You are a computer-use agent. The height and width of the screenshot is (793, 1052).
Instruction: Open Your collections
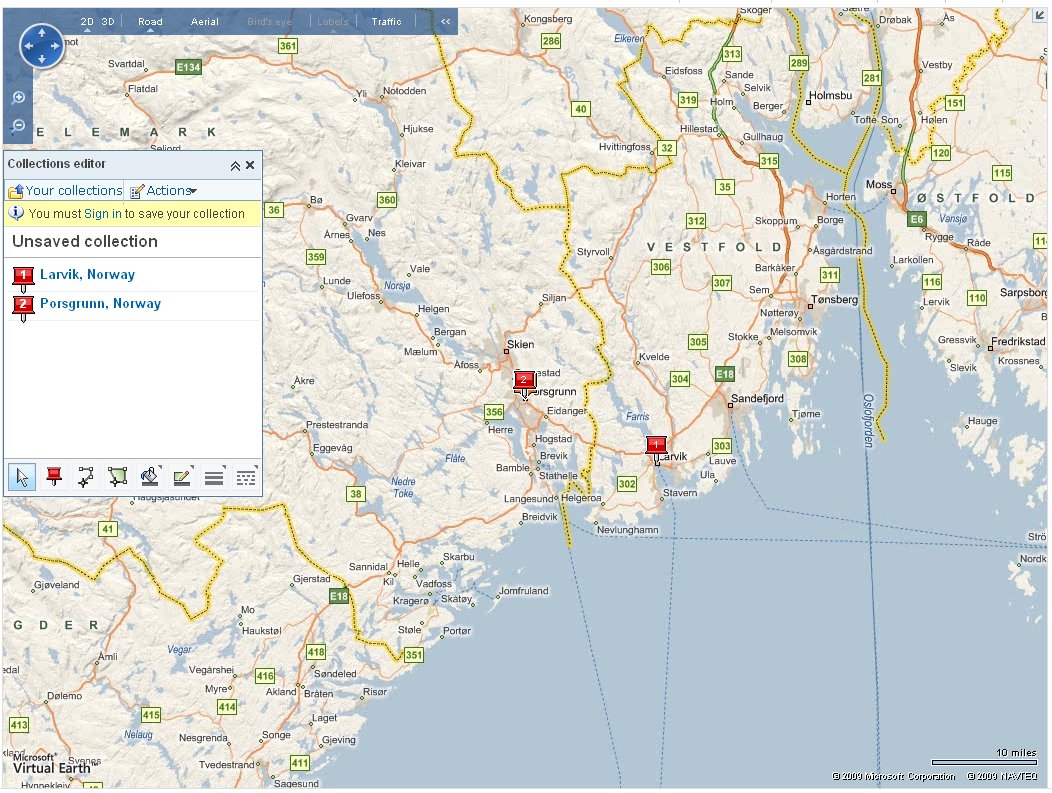(x=71, y=190)
